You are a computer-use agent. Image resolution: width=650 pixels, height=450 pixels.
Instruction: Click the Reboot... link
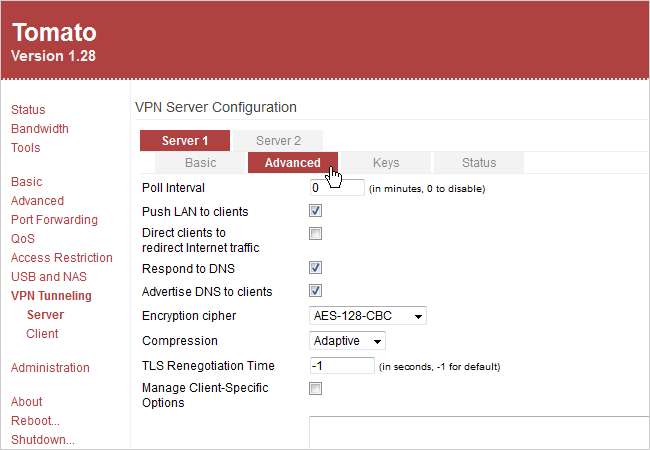coord(35,421)
